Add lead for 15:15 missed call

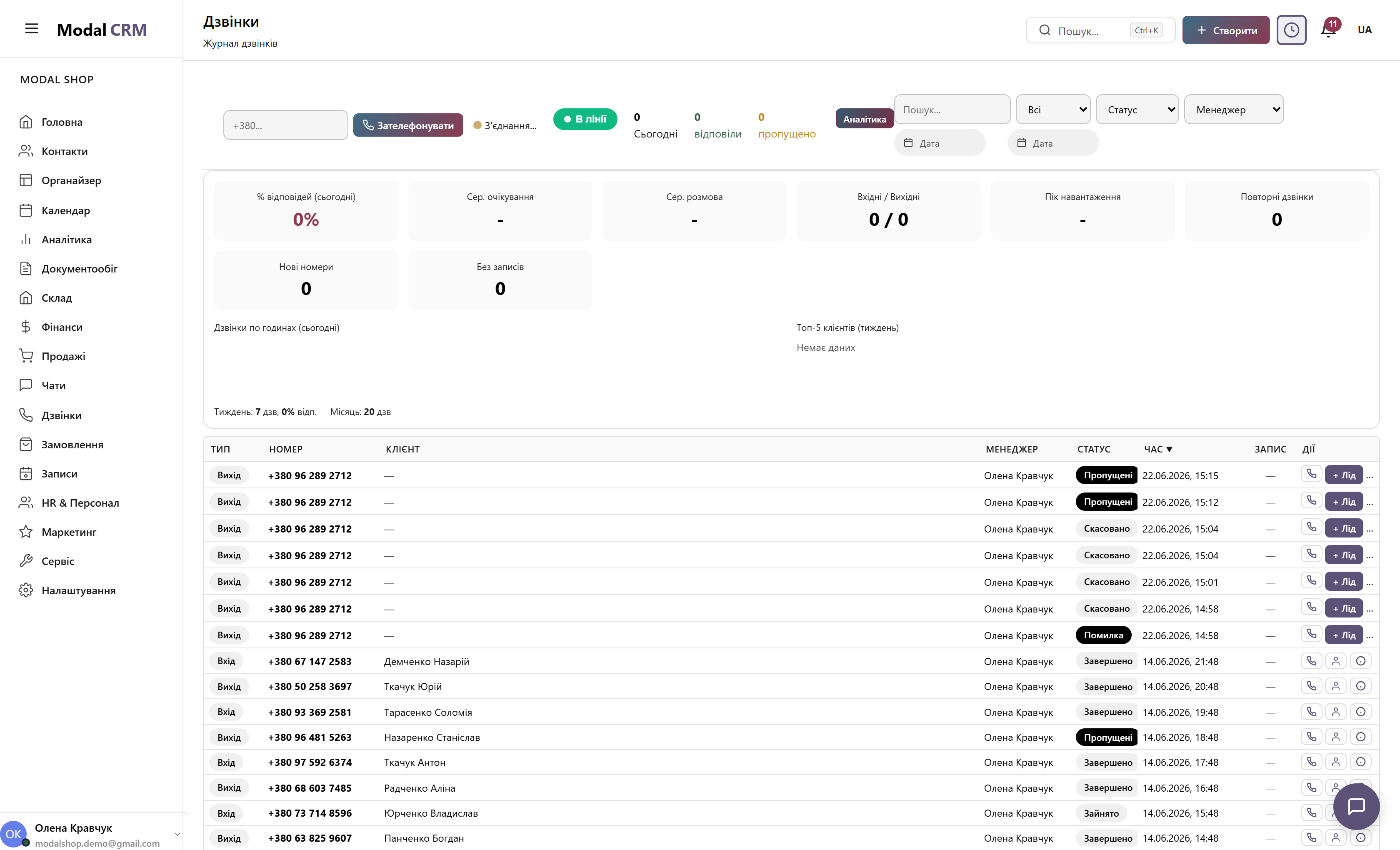(1344, 475)
